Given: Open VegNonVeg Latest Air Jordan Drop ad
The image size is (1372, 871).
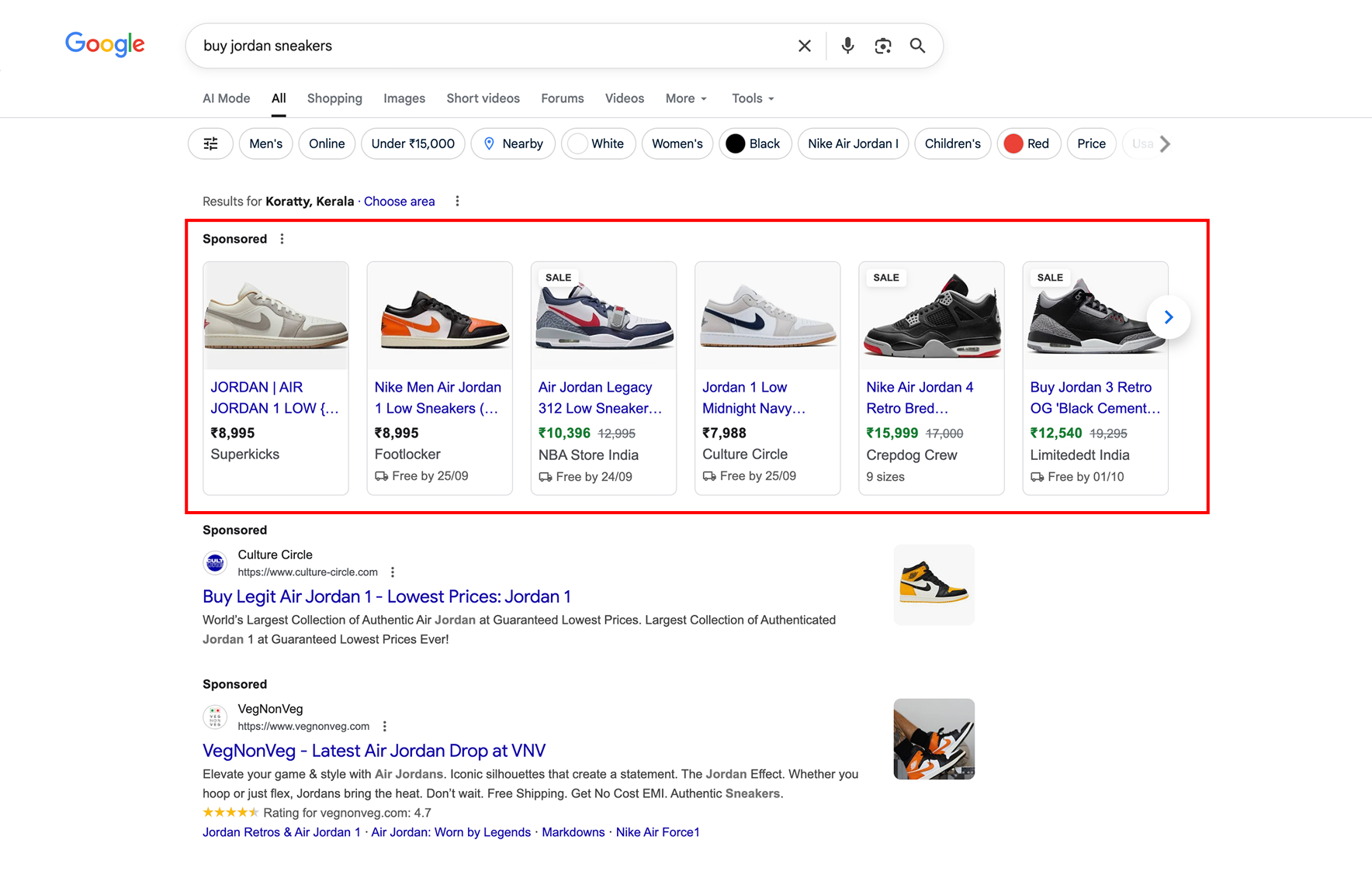Looking at the screenshot, I should tap(374, 751).
